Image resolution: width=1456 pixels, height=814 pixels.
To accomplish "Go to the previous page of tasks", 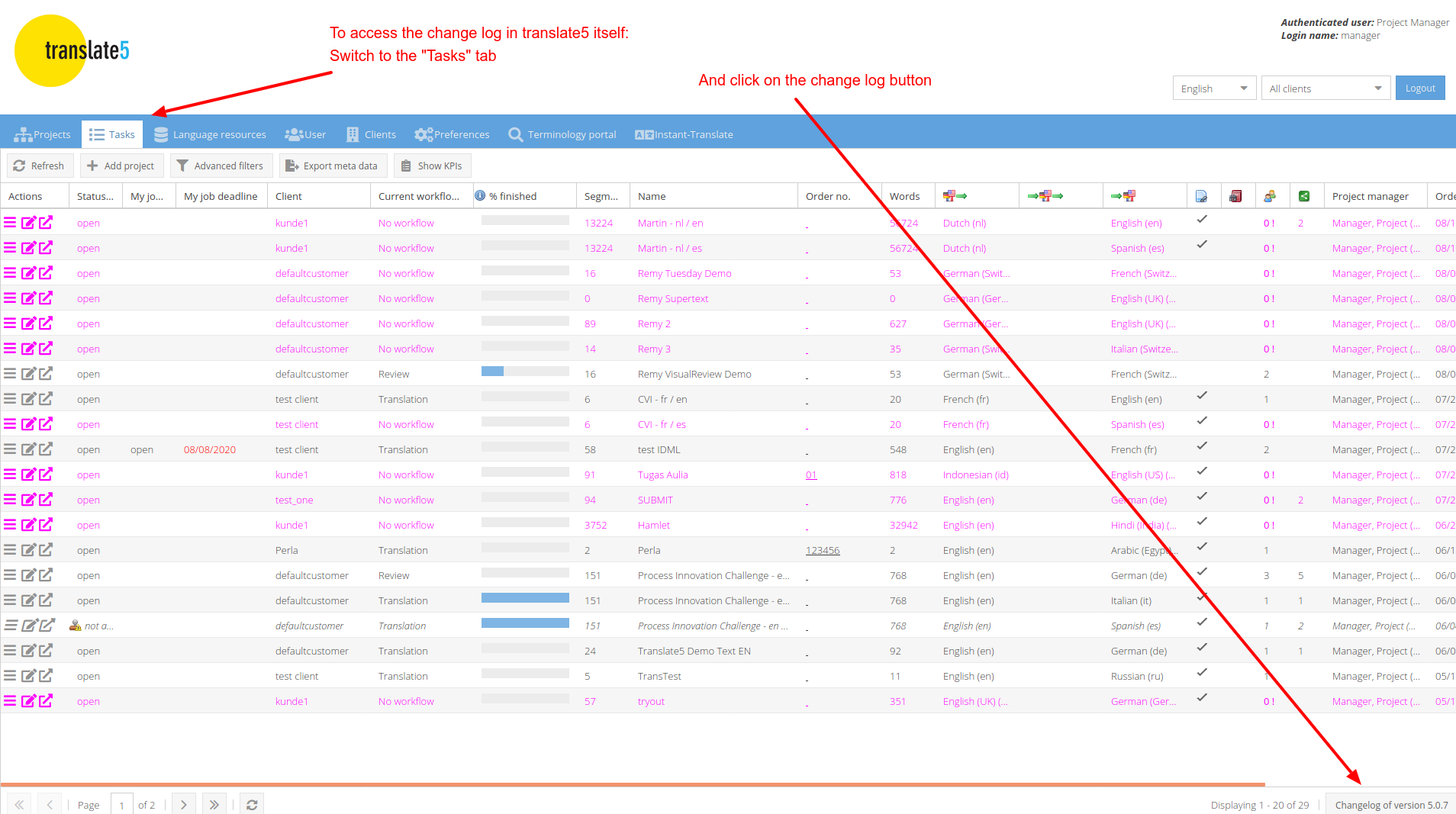I will [50, 804].
